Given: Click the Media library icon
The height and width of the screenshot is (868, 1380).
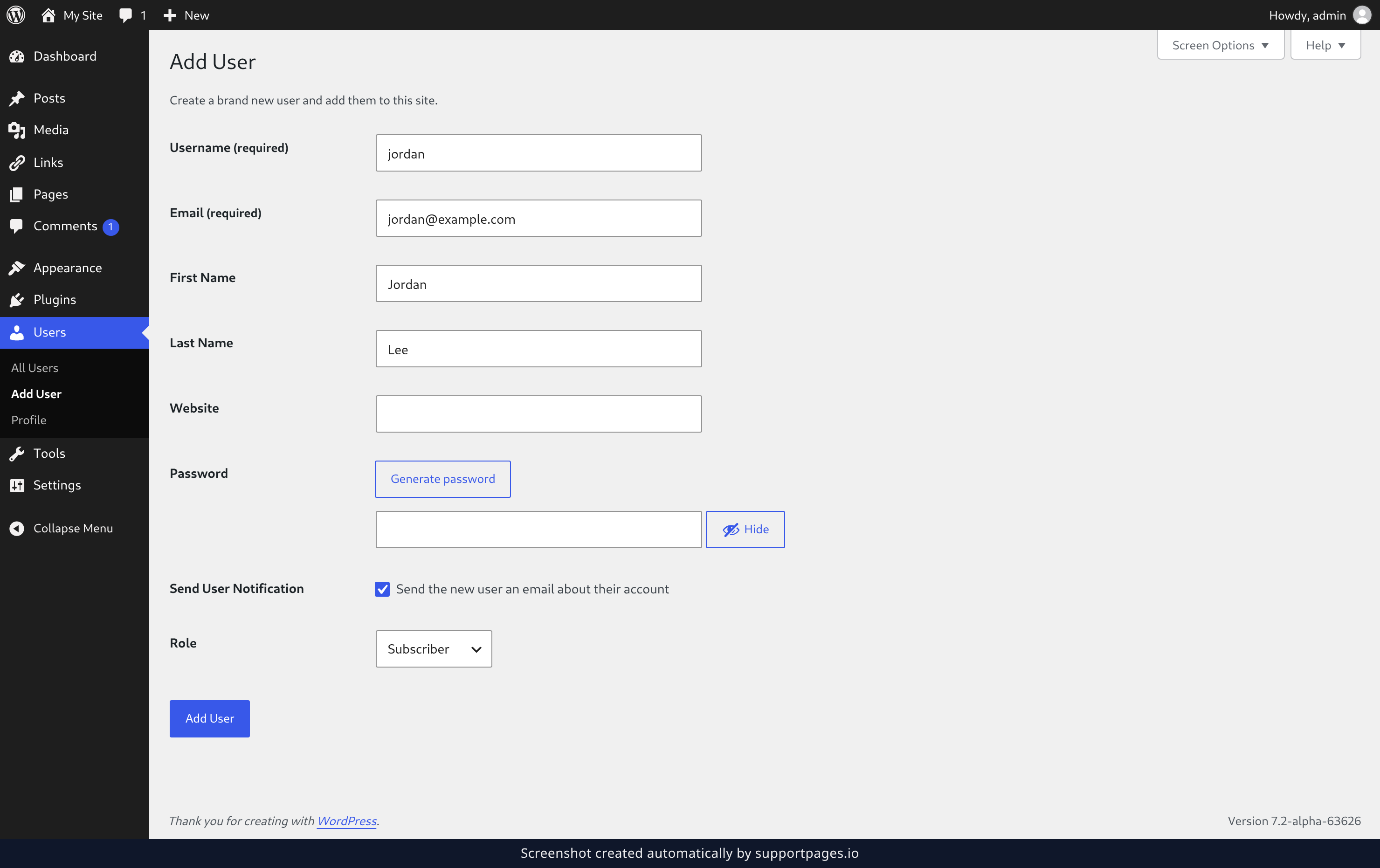Looking at the screenshot, I should tap(17, 130).
